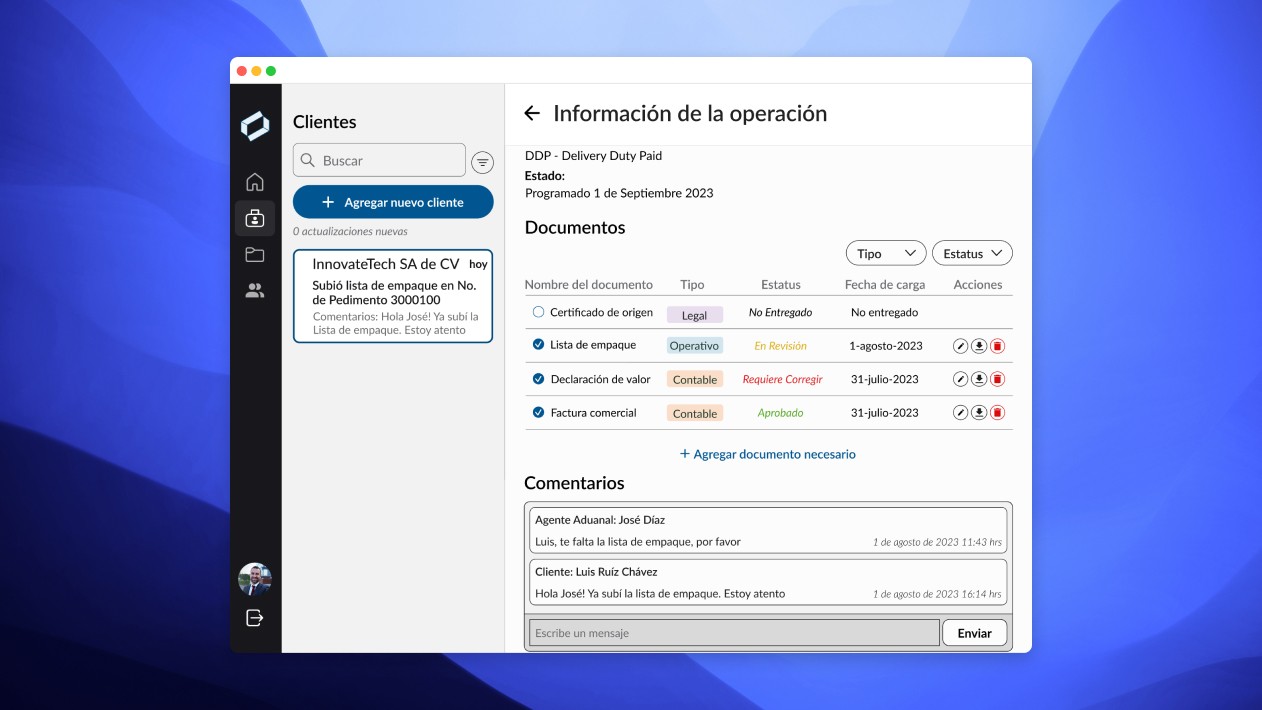The height and width of the screenshot is (710, 1262).
Task: Delete the Factura comercial document
Action: click(x=998, y=412)
